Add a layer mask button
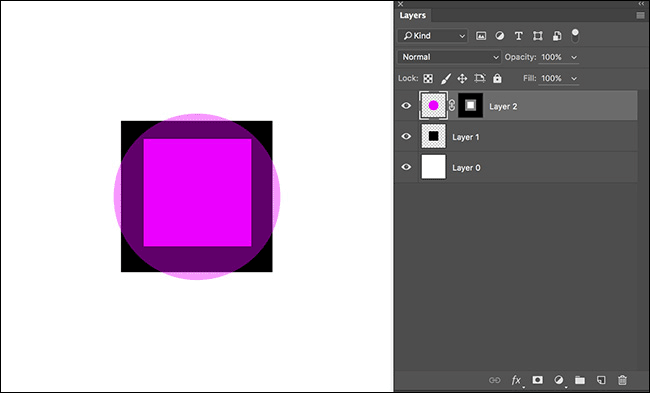This screenshot has width=650, height=393. point(538,380)
